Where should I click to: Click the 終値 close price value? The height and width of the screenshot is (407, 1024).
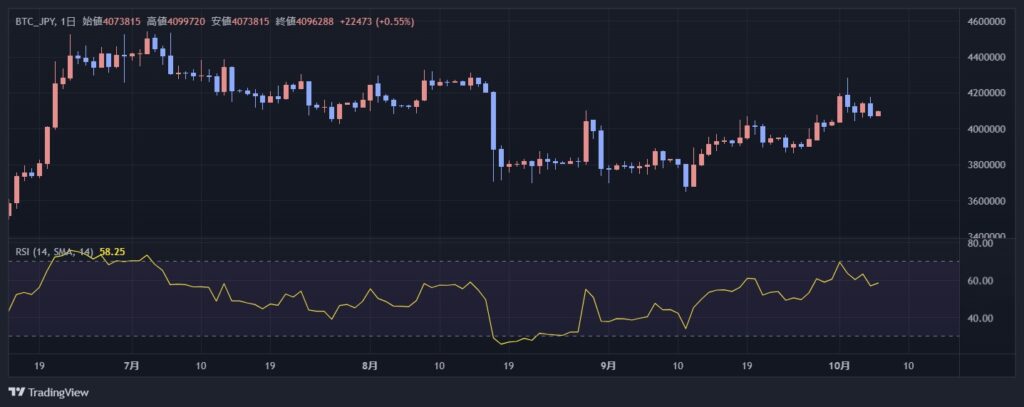pyautogui.click(x=317, y=21)
